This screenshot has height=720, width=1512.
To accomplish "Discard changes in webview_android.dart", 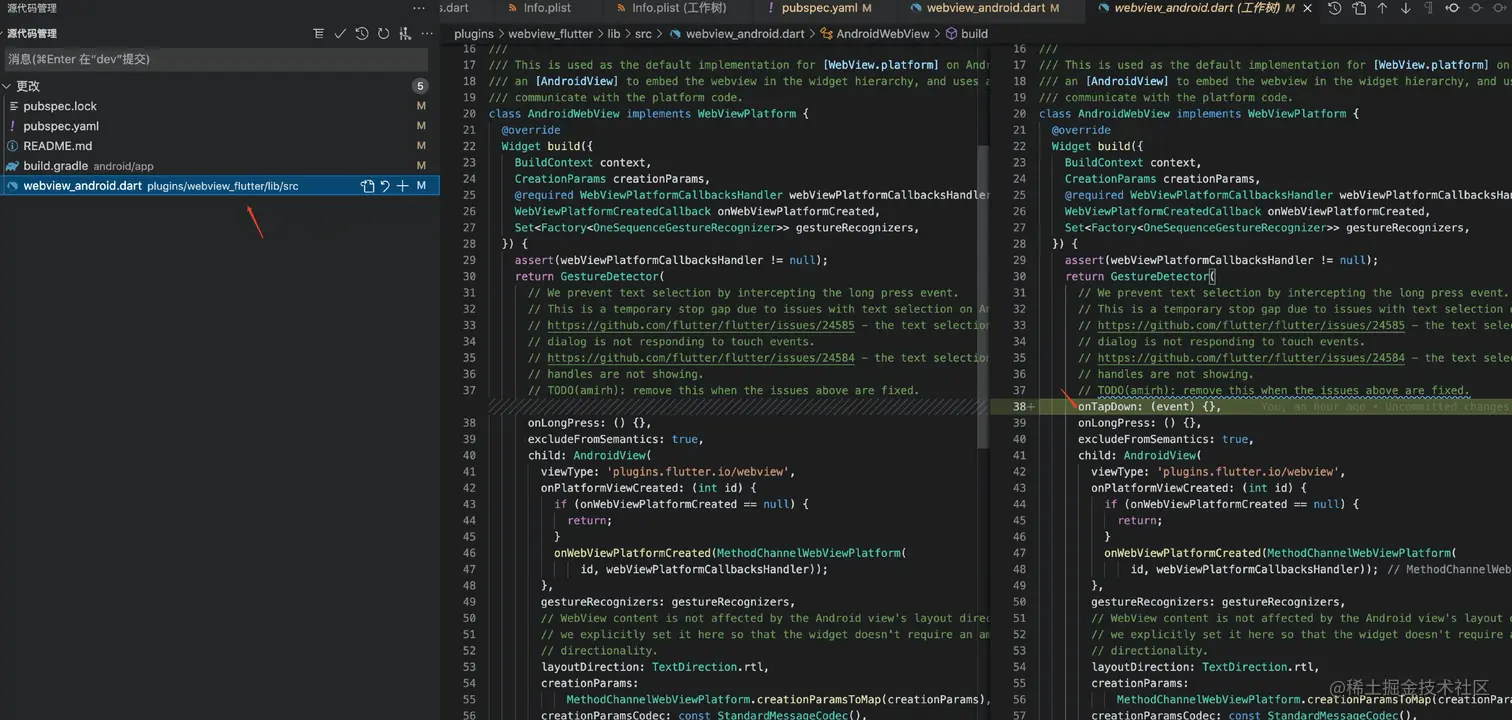I will tap(385, 186).
